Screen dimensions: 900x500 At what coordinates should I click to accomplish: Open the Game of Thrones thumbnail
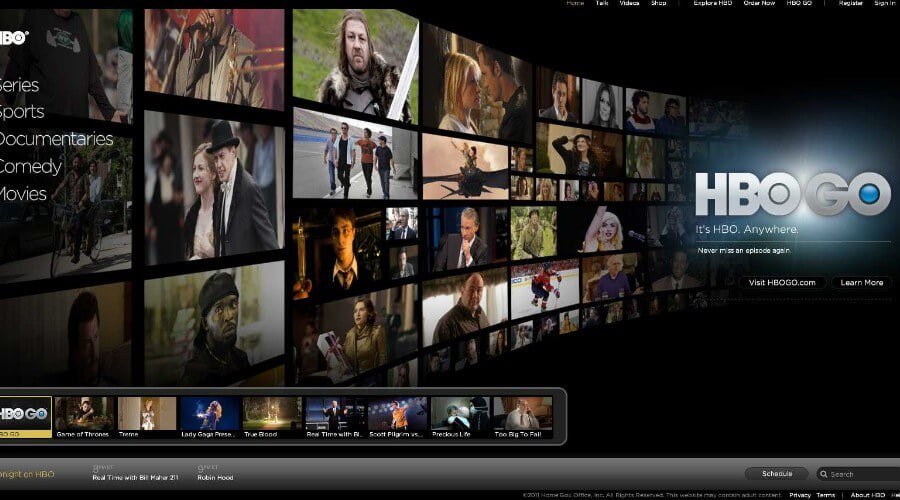pos(84,414)
